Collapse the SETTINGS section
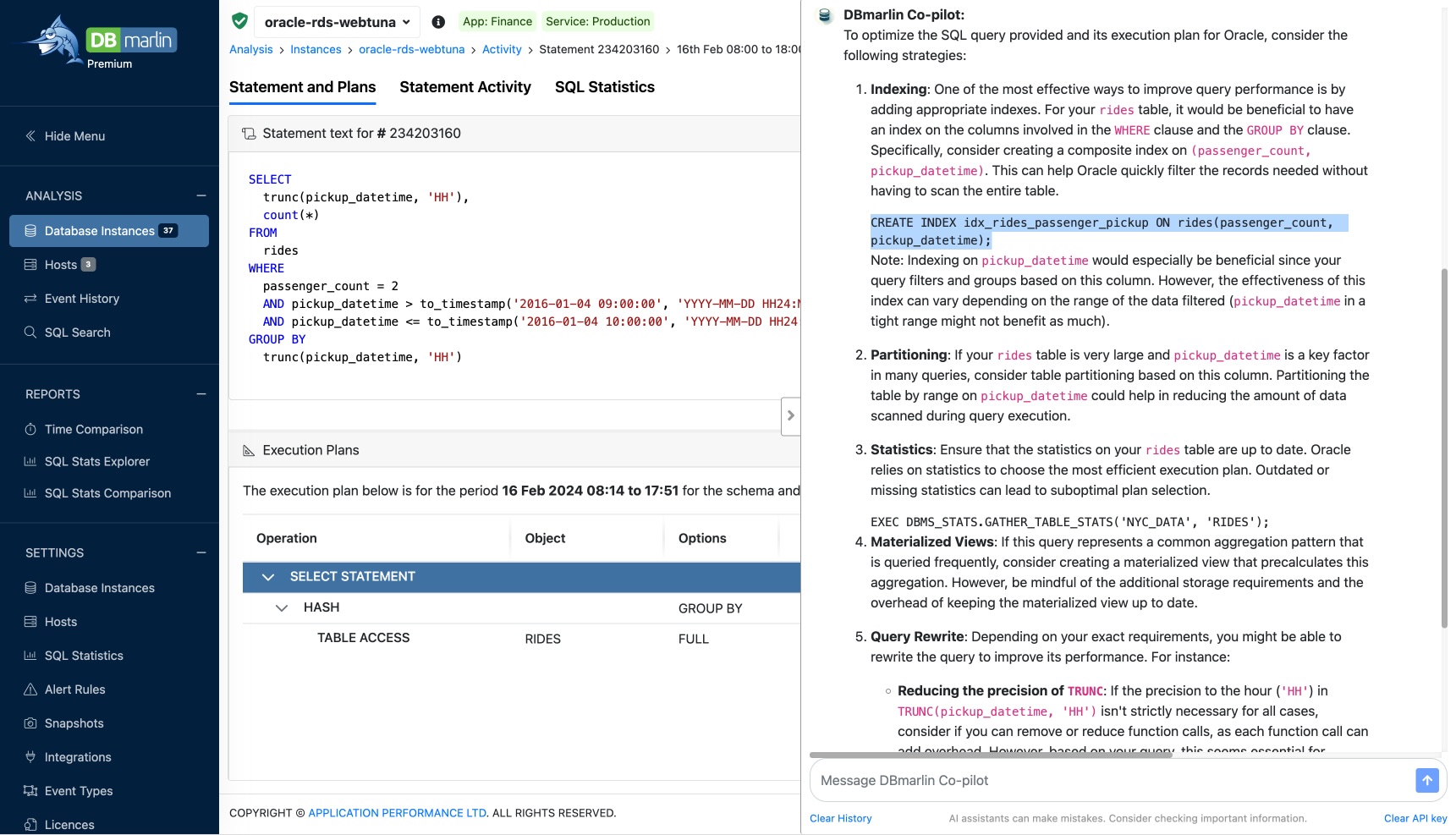Viewport: 1456px width, 835px height. pyautogui.click(x=201, y=552)
